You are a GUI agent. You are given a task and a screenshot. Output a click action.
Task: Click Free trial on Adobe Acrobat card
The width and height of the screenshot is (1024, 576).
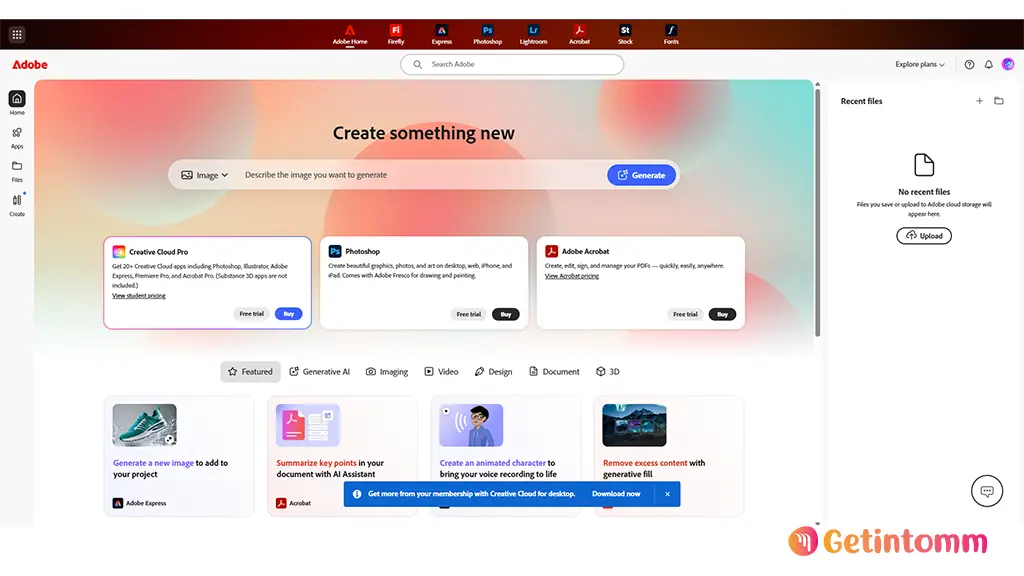685,314
